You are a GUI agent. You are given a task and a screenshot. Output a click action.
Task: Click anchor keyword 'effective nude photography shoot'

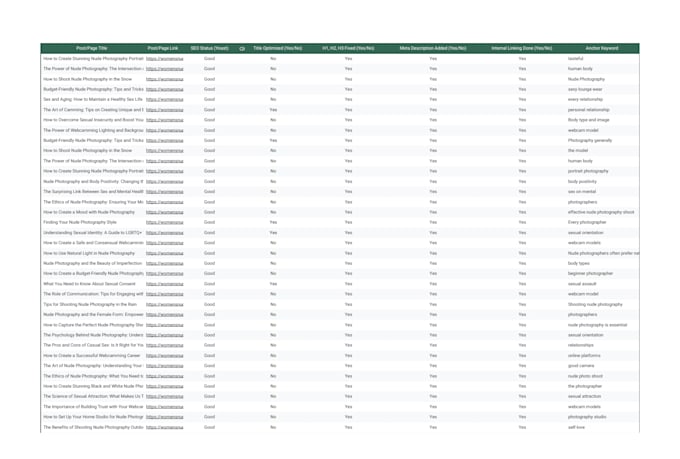point(601,212)
